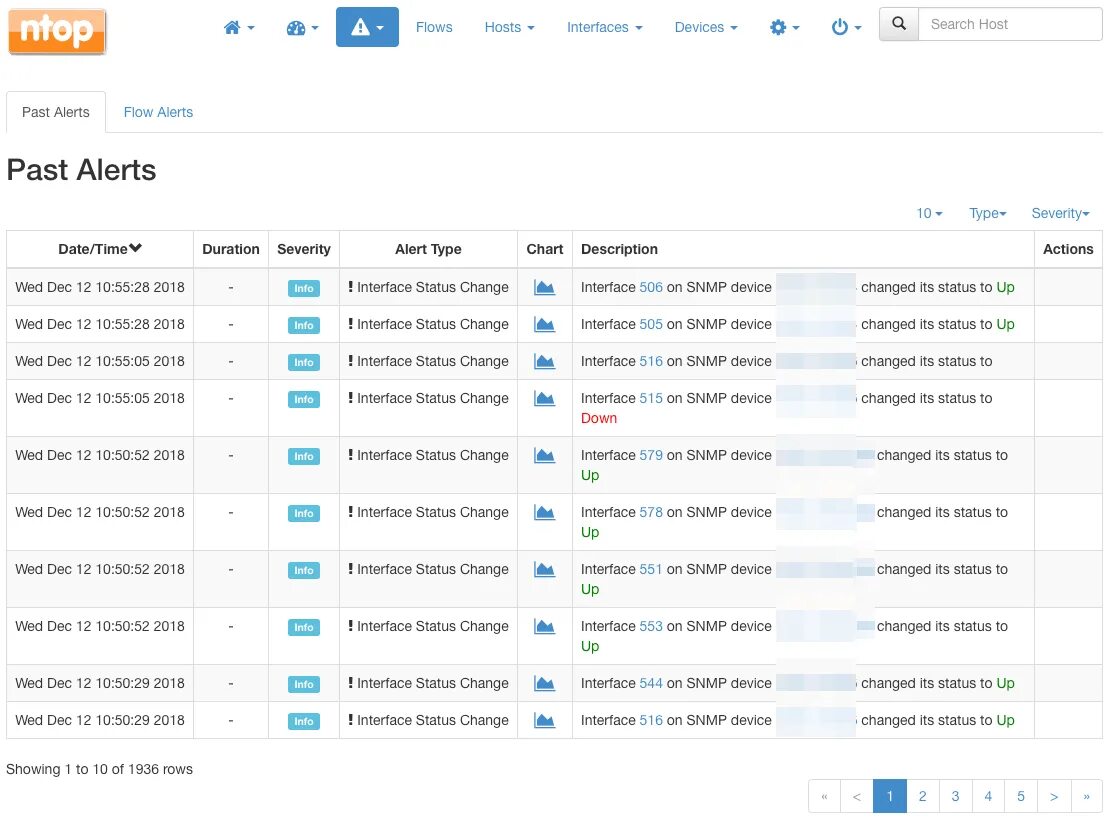
Task: Go to page 3 of alerts
Action: coord(956,796)
